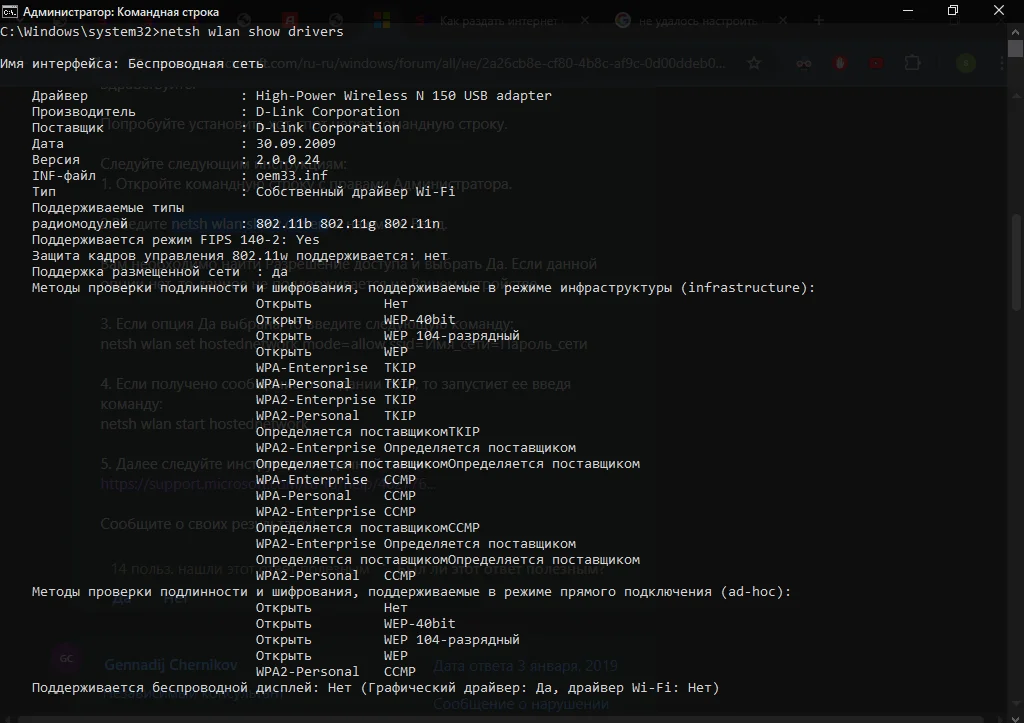Click the console scrollbar up arrow
This screenshot has height=723, width=1024.
[1016, 30]
